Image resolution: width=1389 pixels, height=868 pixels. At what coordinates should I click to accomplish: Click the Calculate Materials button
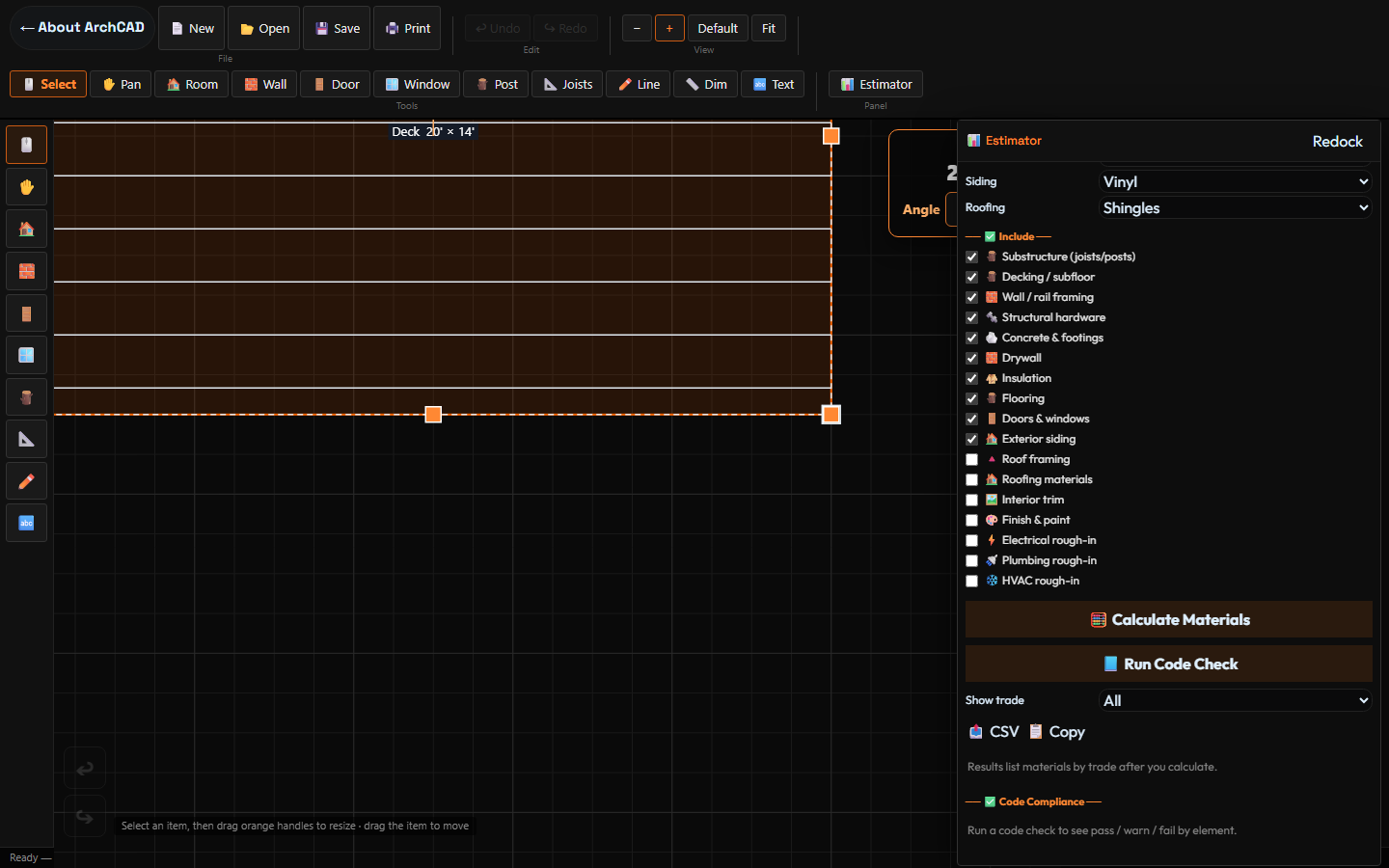coord(1169,619)
